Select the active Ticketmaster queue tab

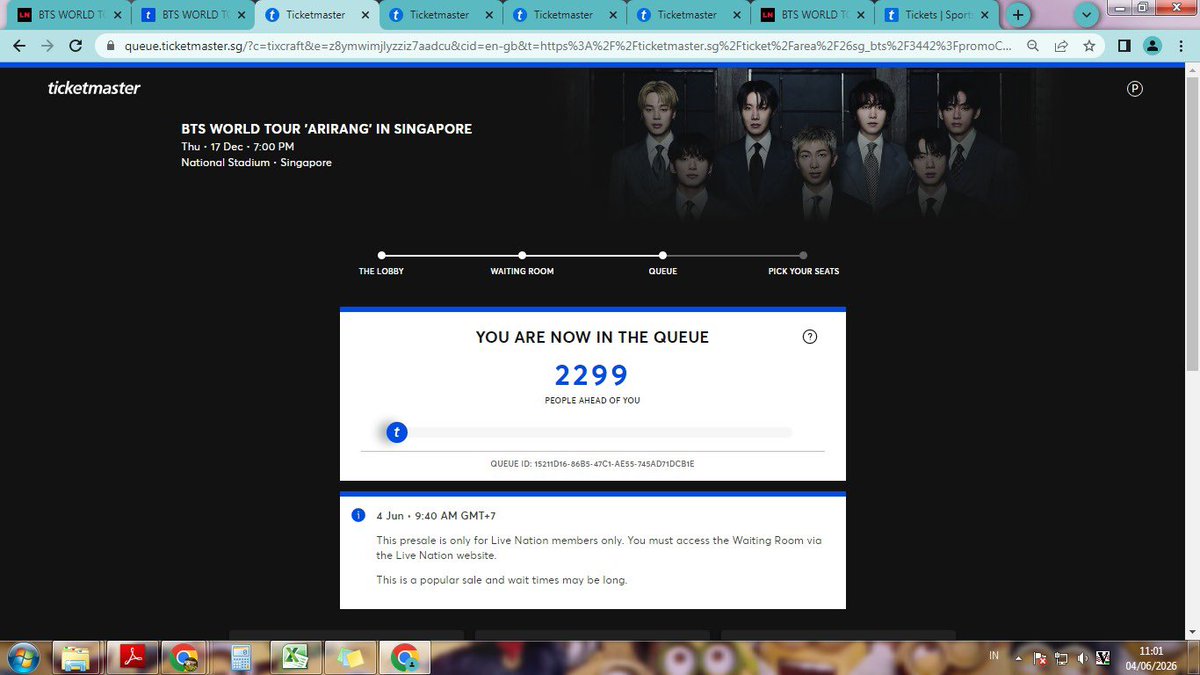(316, 15)
